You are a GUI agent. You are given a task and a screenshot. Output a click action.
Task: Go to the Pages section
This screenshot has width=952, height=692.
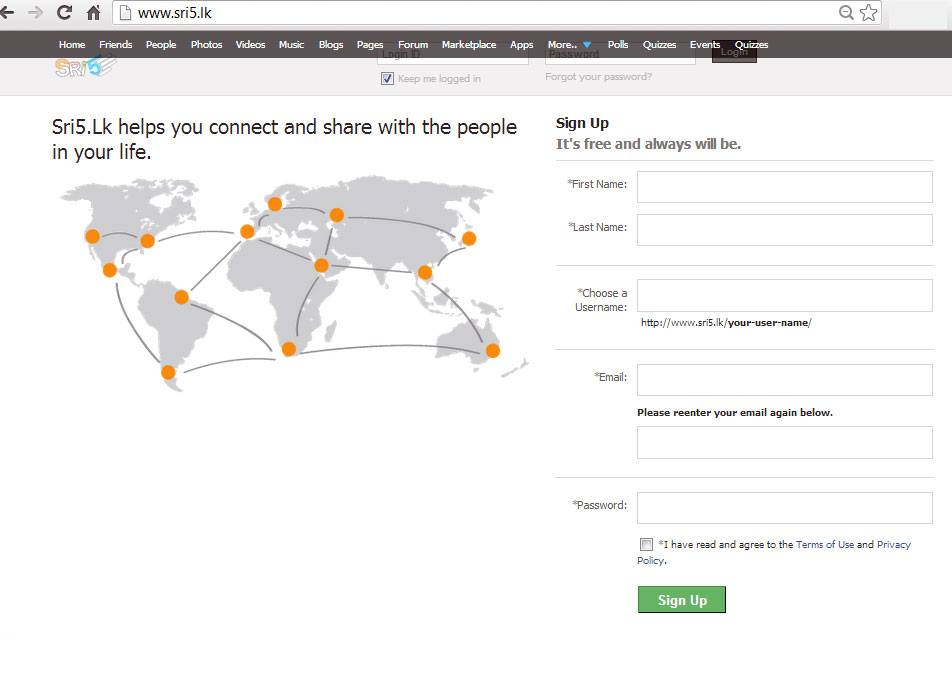[370, 44]
